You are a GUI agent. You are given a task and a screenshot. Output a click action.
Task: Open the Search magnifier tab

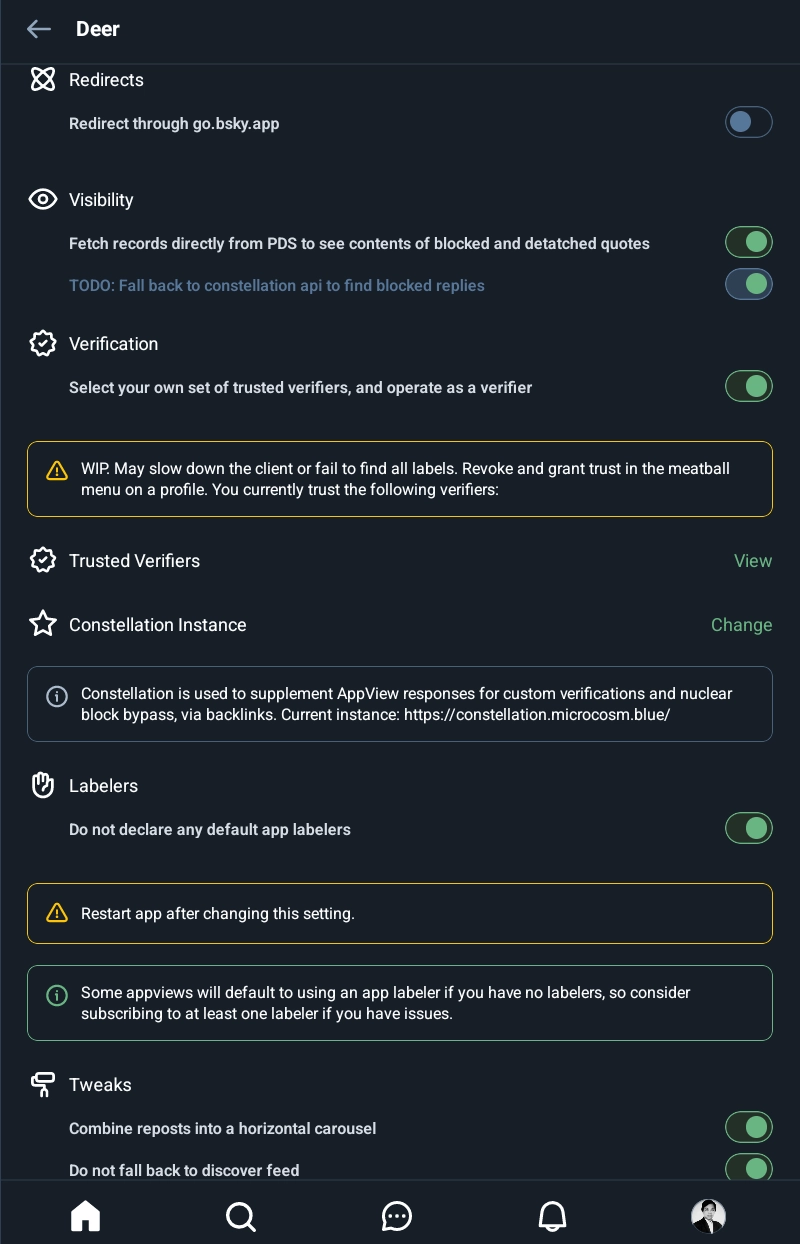241,1216
